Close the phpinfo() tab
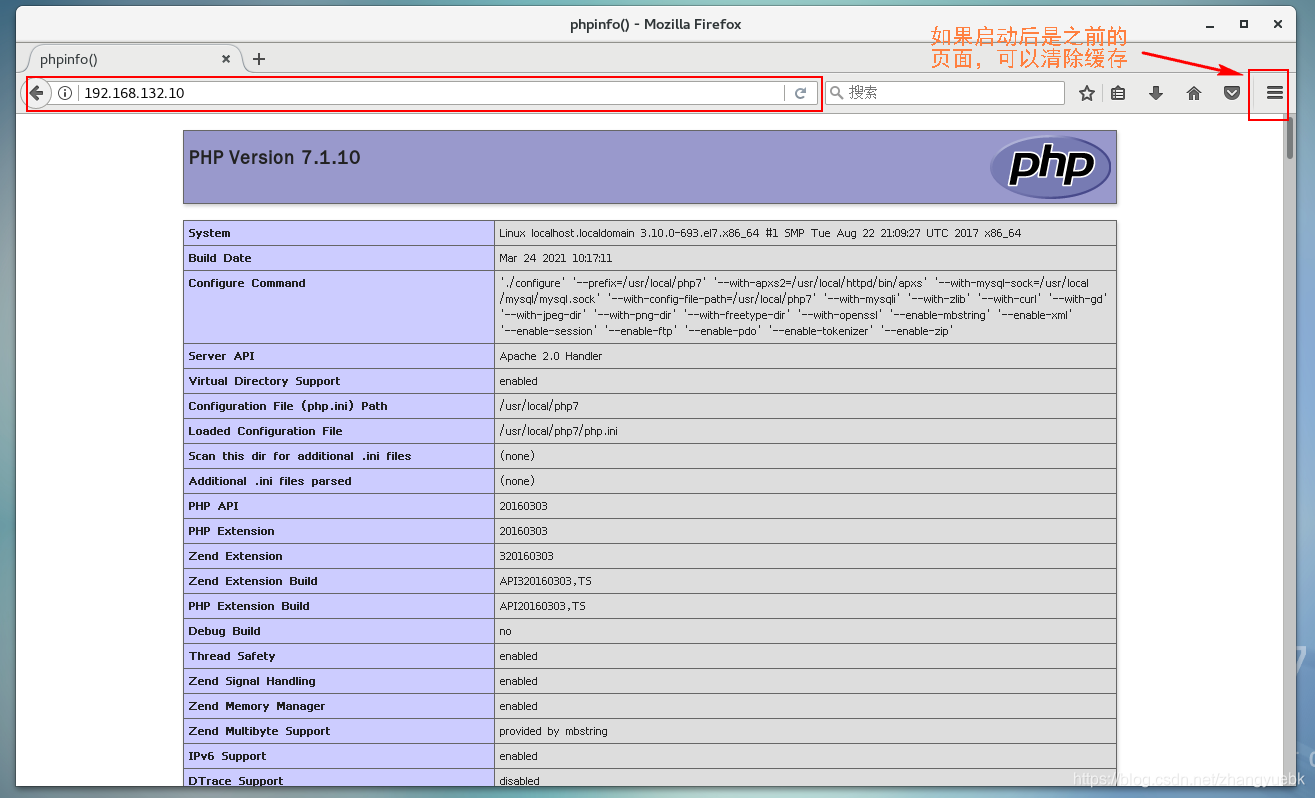The height and width of the screenshot is (798, 1315). (x=226, y=59)
